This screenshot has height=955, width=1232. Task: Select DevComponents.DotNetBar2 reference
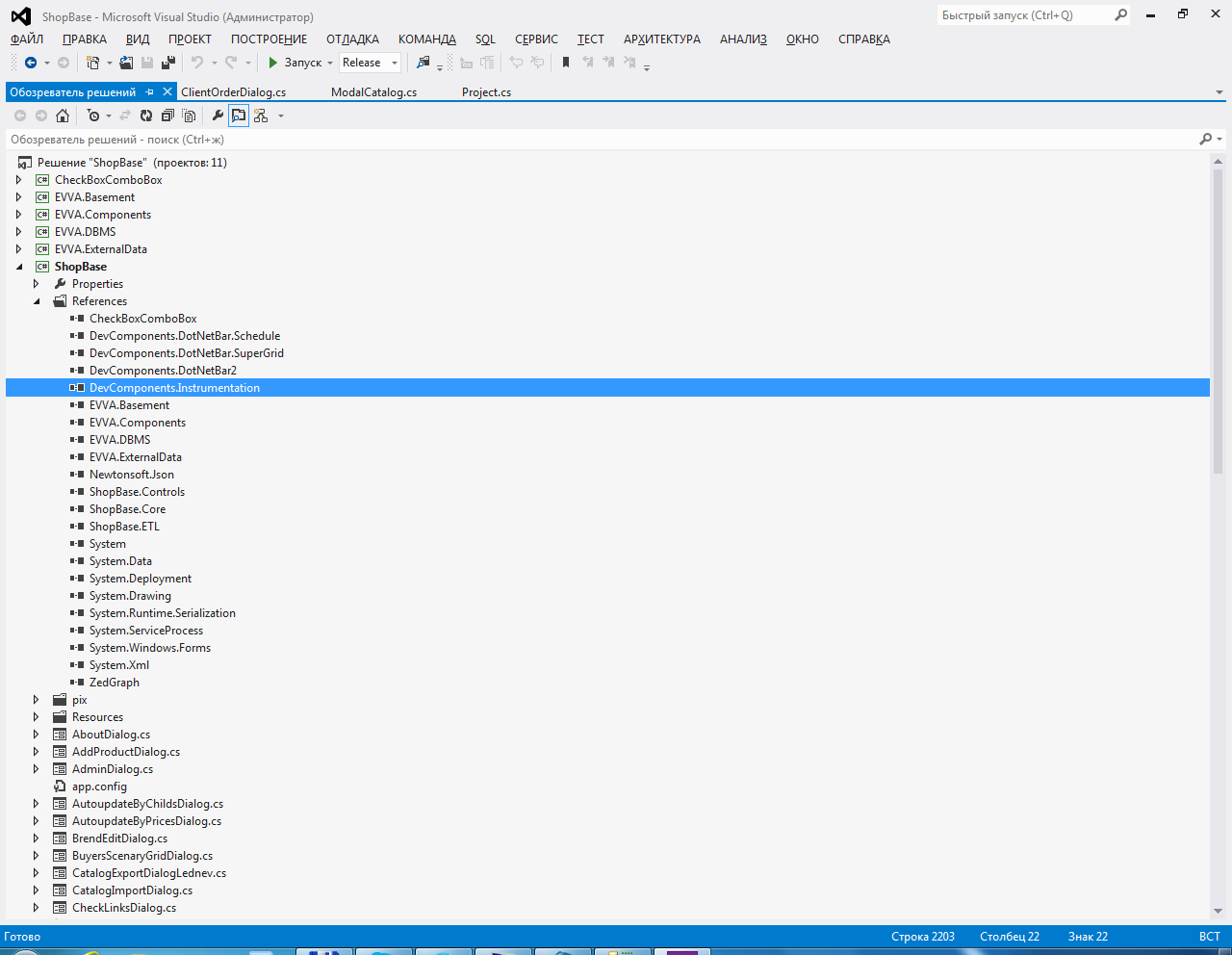click(163, 371)
